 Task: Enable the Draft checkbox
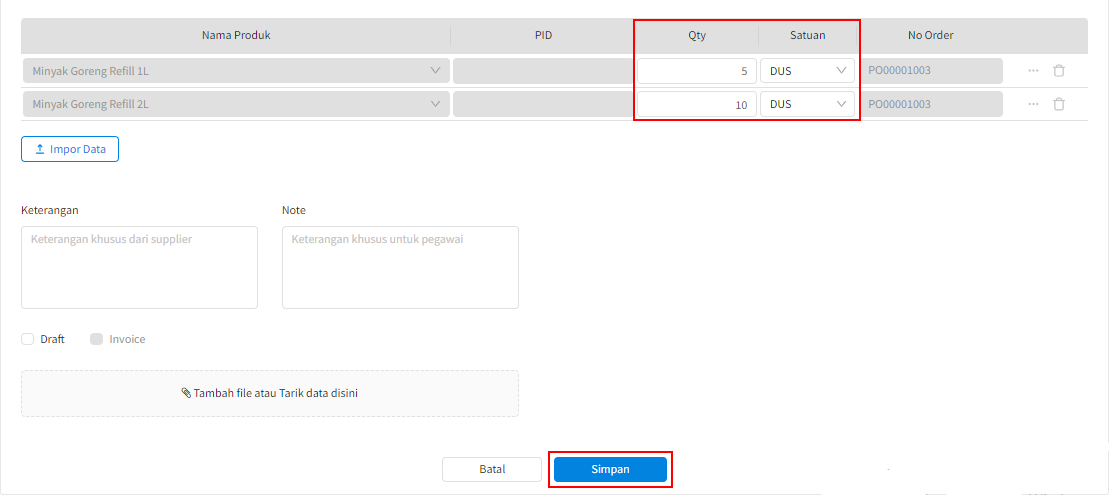(x=28, y=339)
